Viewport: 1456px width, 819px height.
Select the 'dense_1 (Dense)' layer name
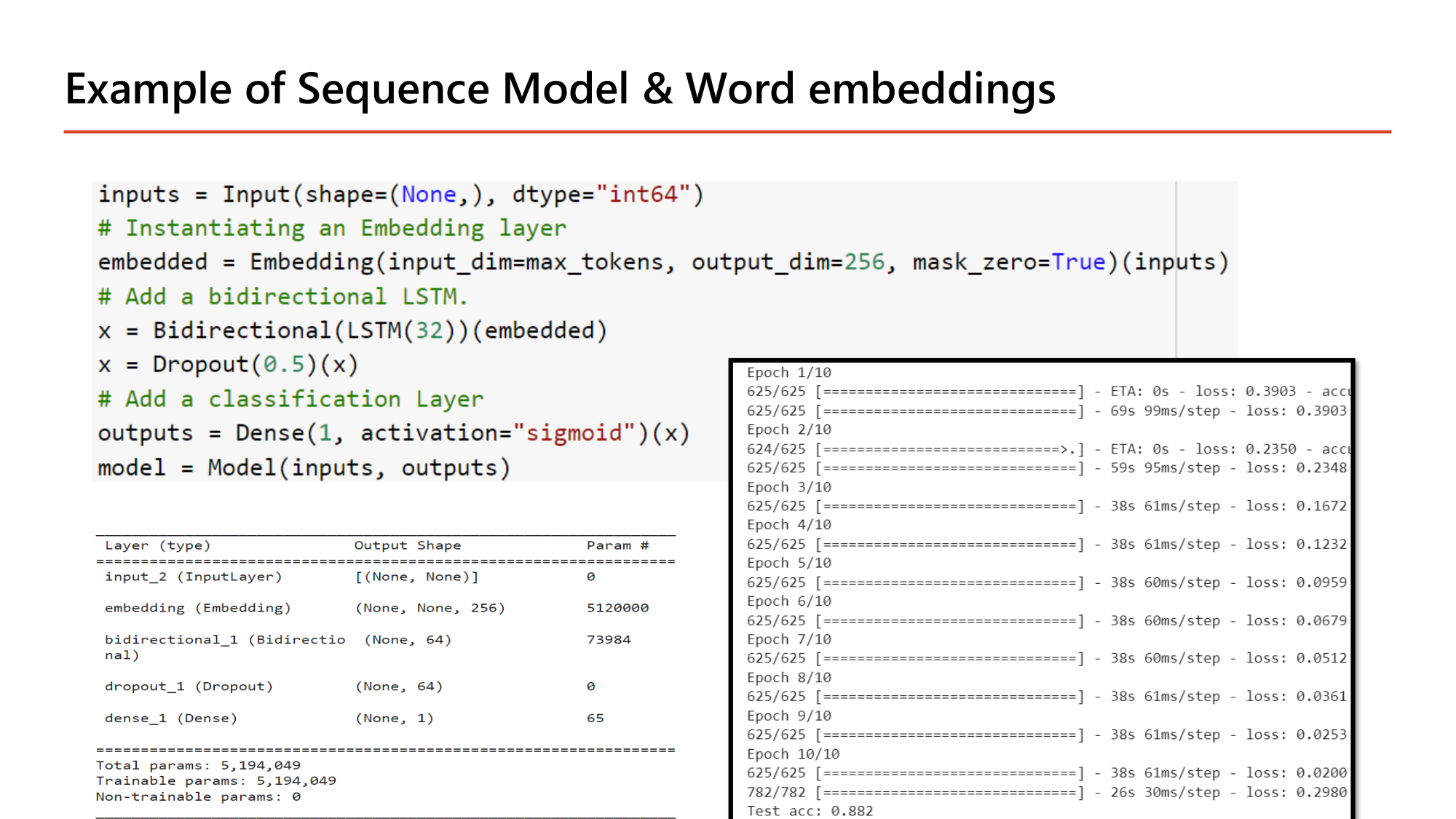(171, 718)
